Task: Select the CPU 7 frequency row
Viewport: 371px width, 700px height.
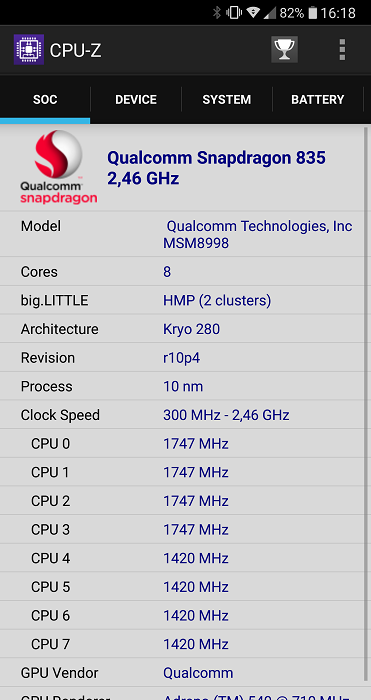Action: [183, 644]
